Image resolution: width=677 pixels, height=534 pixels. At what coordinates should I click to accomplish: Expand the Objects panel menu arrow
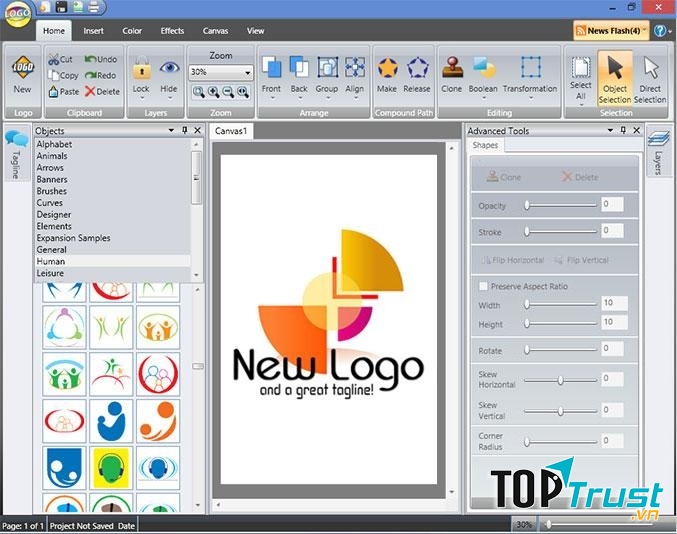171,130
